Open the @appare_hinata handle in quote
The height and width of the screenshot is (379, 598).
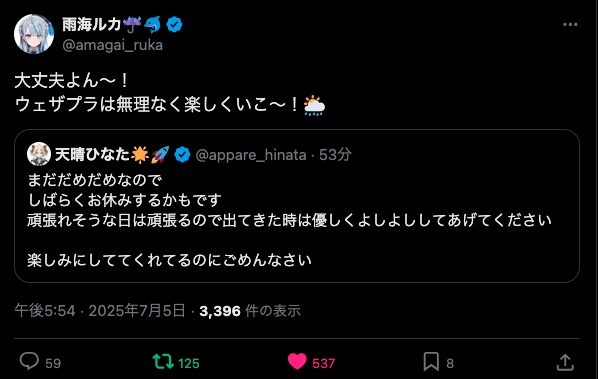[x=251, y=155]
